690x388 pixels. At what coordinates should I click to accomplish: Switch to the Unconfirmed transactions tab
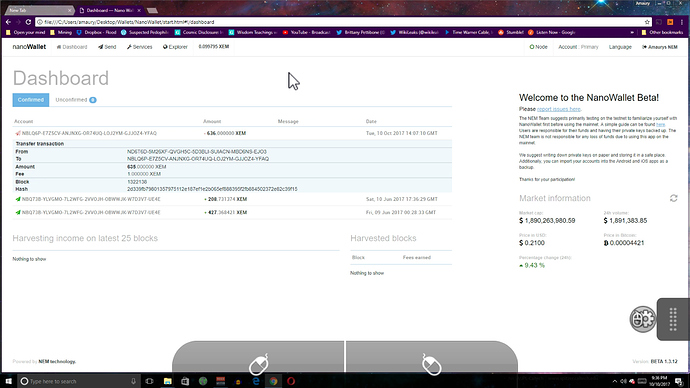point(76,100)
